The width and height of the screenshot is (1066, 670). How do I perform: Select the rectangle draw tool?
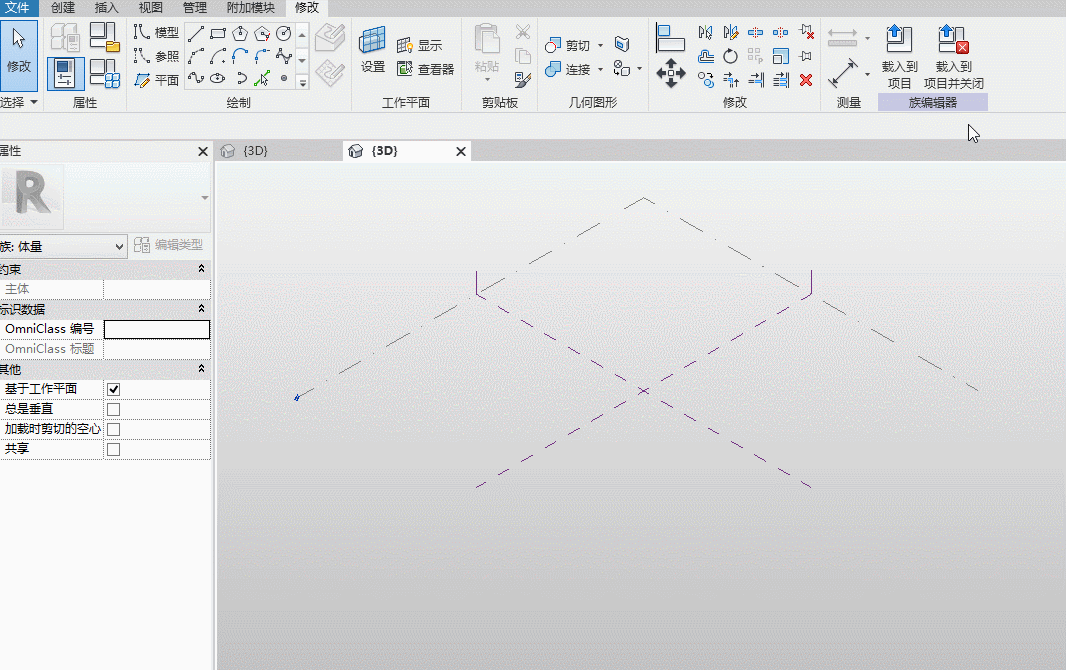coord(218,33)
